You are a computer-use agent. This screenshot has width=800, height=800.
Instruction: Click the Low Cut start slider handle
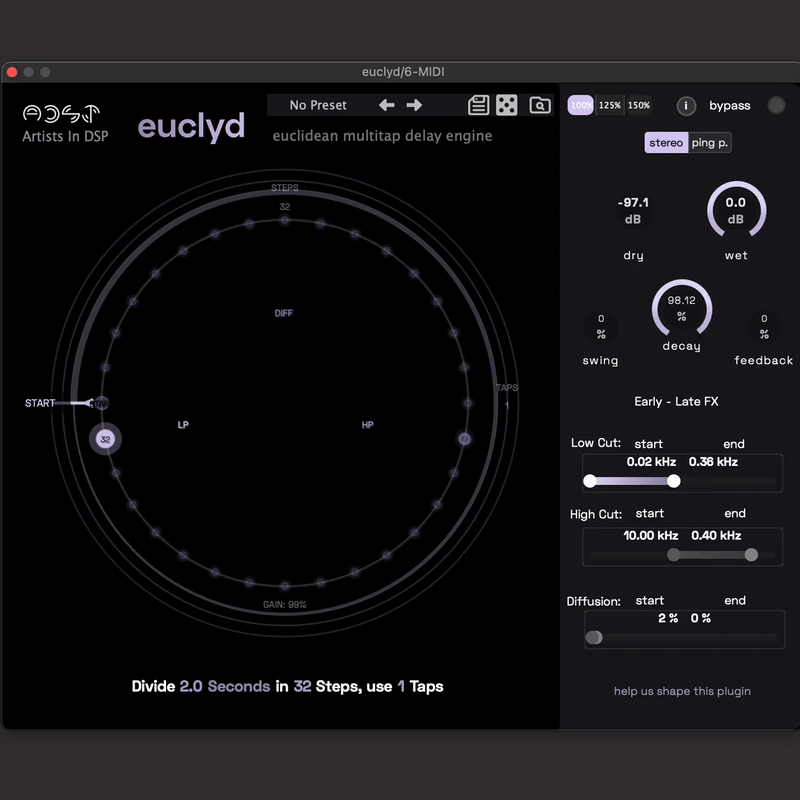point(590,481)
